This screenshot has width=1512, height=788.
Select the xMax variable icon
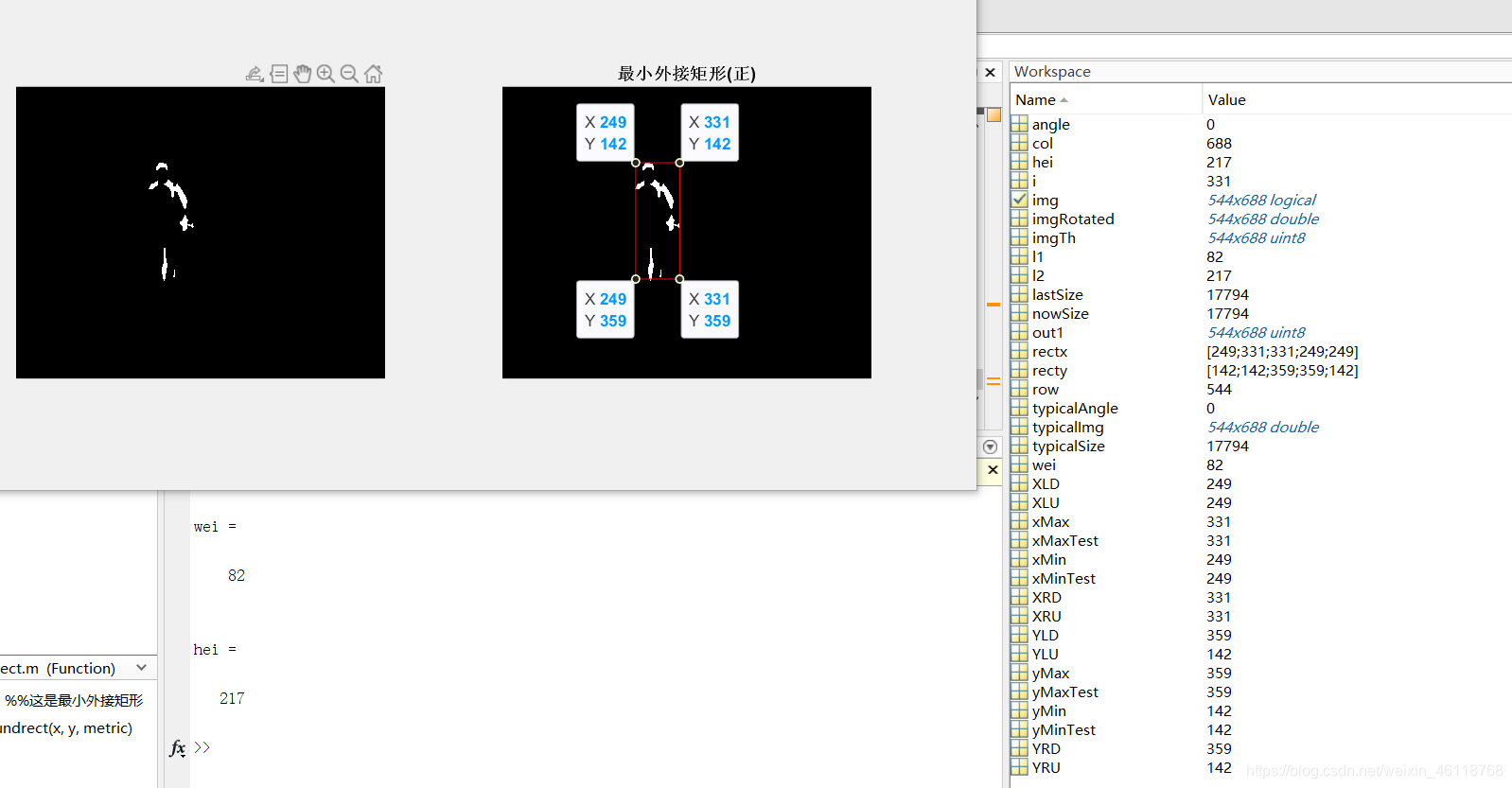tap(1019, 521)
